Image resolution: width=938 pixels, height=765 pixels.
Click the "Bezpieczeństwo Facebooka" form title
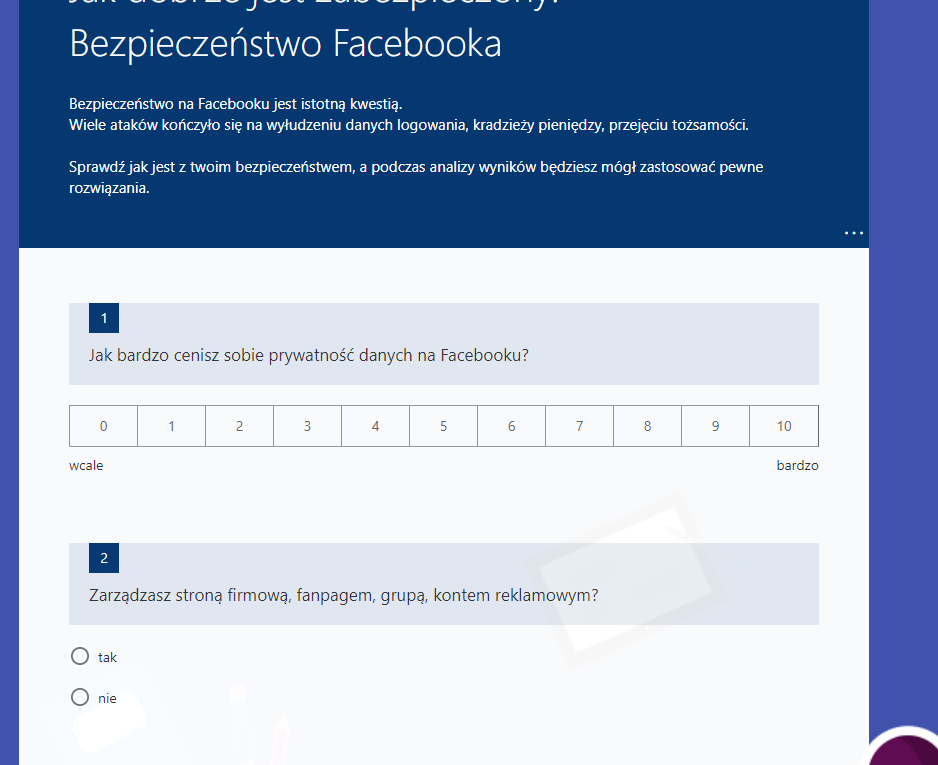pos(285,44)
